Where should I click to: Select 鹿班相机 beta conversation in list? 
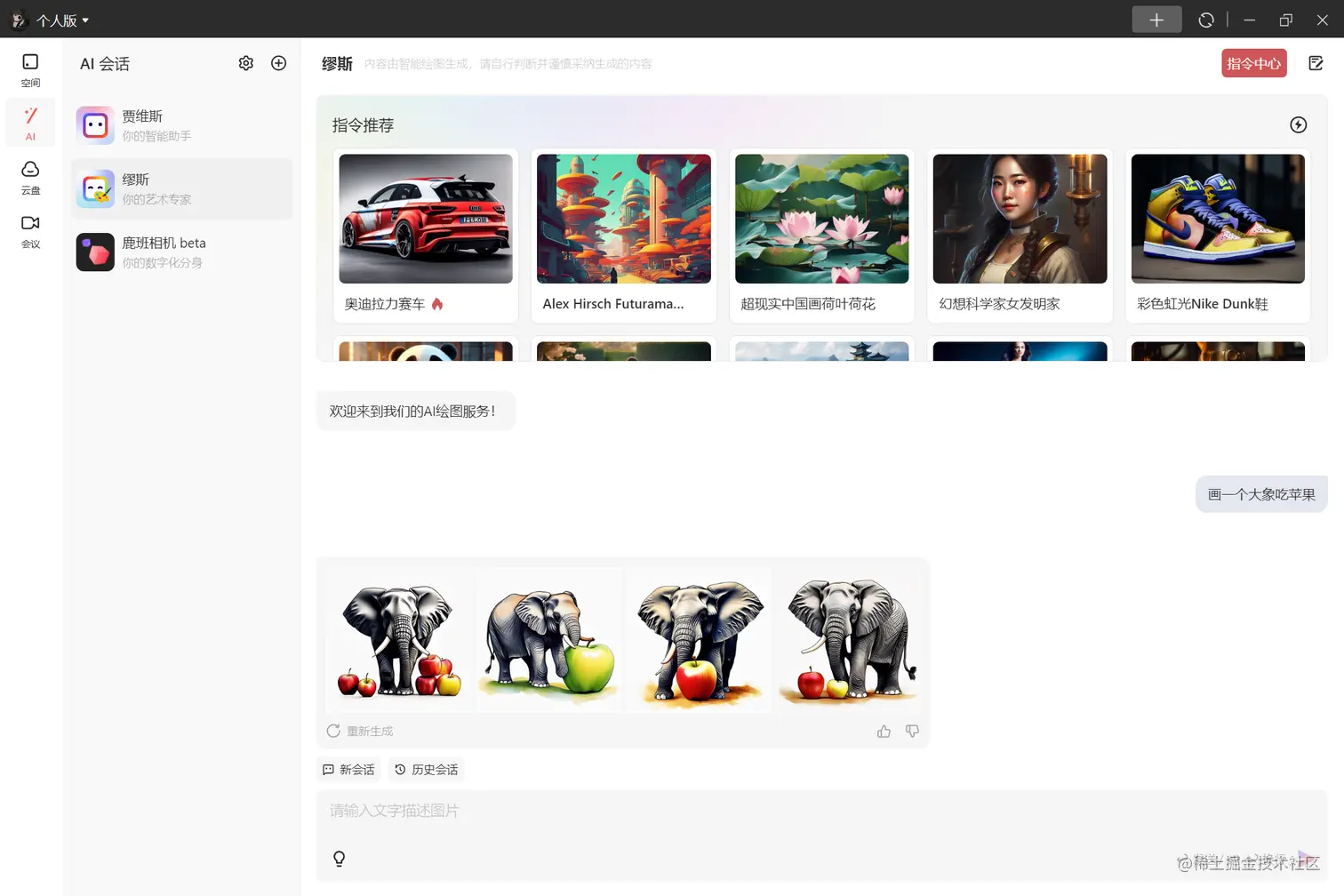click(182, 252)
